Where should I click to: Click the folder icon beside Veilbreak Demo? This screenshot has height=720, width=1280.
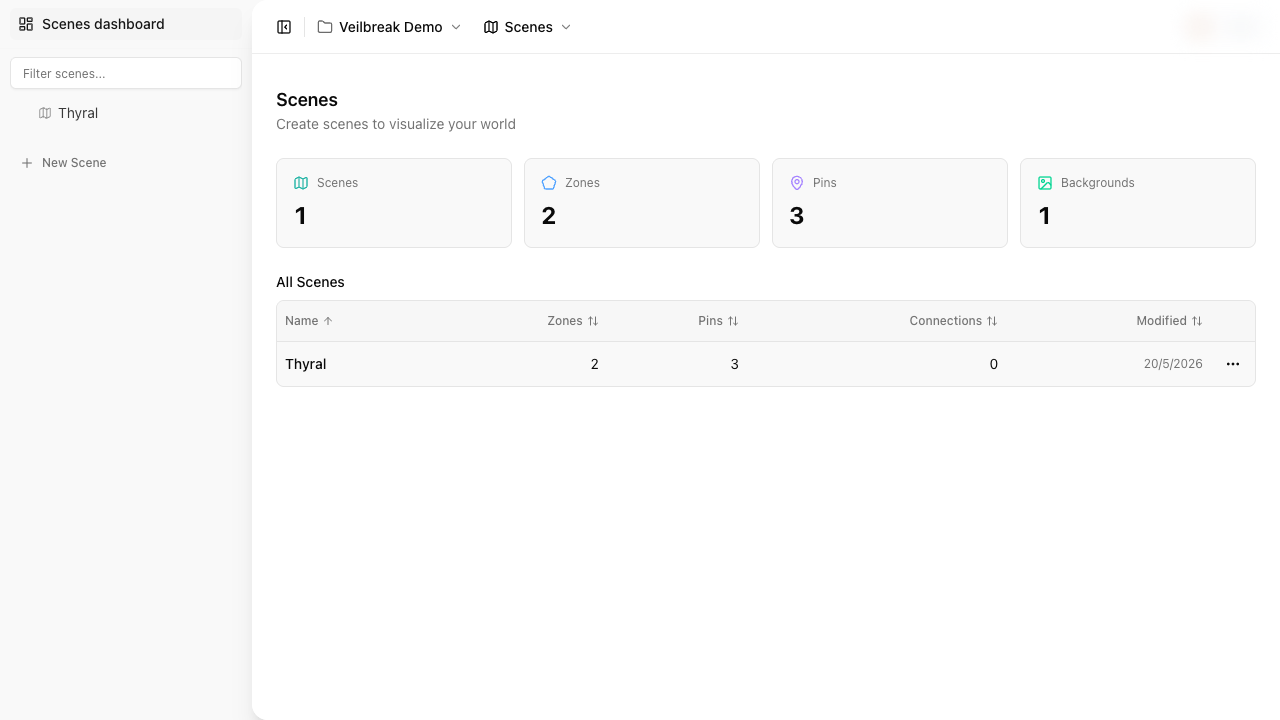pos(325,27)
